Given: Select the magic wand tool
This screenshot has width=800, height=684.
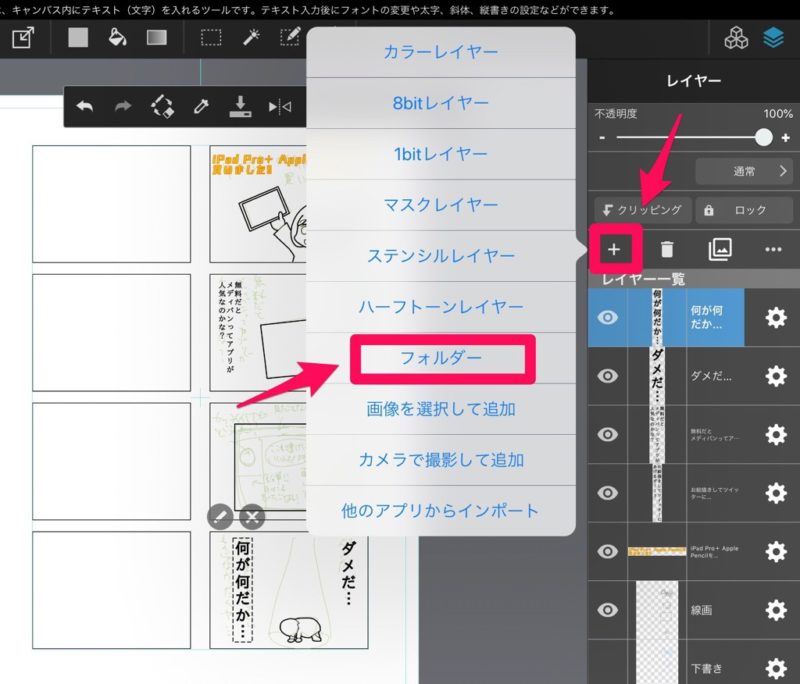Looking at the screenshot, I should (x=251, y=37).
